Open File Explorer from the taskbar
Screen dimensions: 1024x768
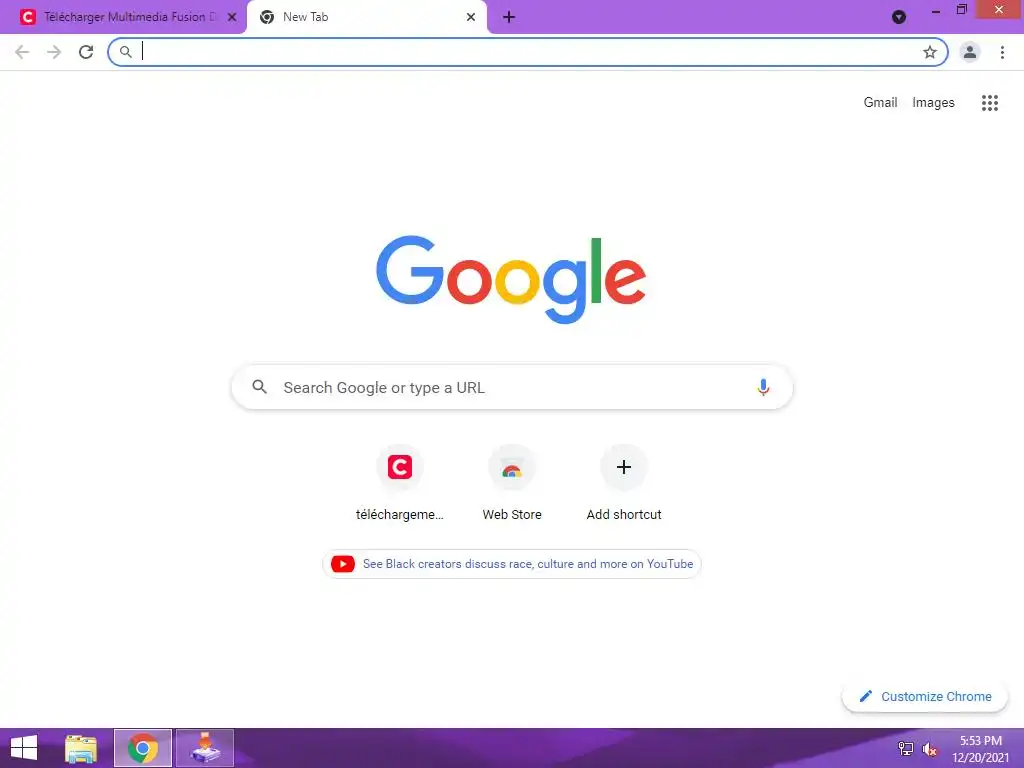tap(81, 748)
